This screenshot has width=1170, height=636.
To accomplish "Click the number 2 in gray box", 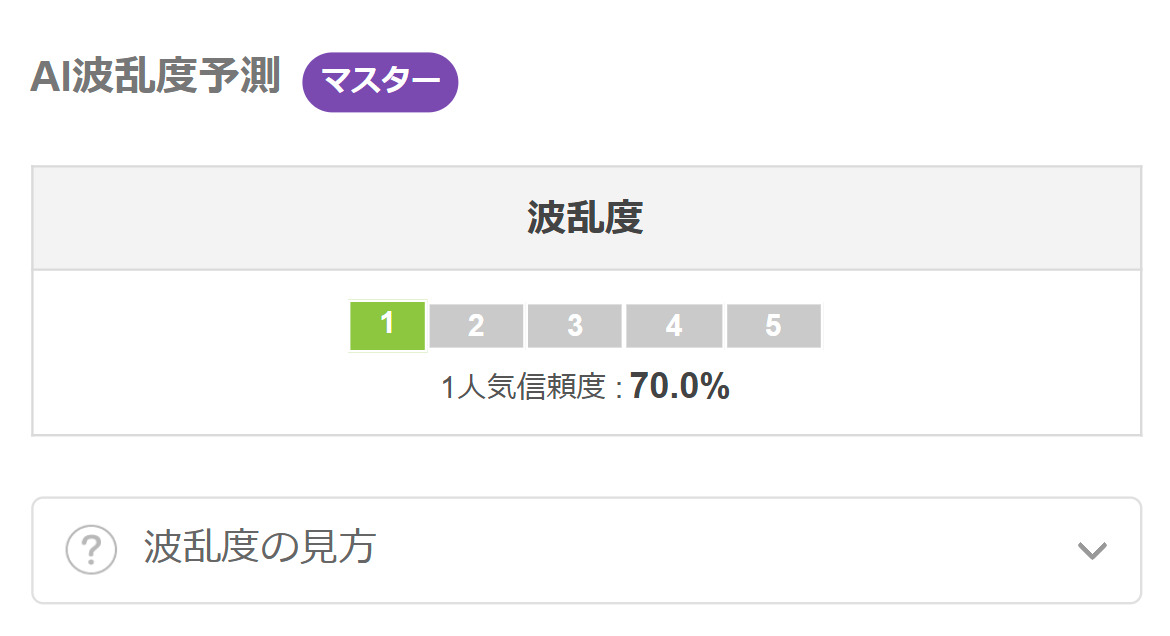I will (x=476, y=325).
